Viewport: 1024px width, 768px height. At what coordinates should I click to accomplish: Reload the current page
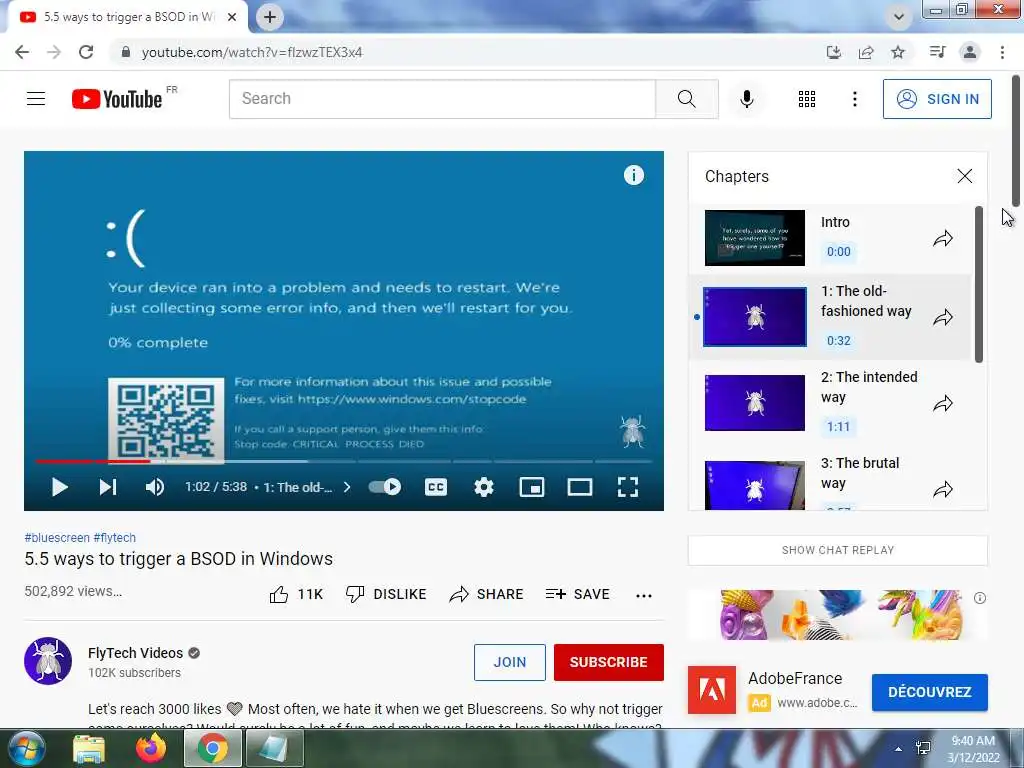(86, 52)
